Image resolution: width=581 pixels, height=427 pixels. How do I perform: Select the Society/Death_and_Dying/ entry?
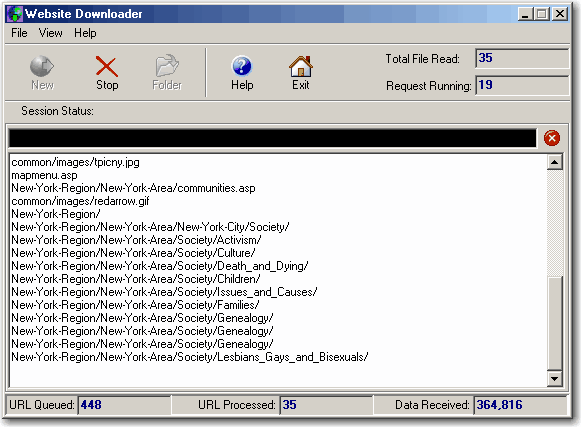pyautogui.click(x=160, y=266)
